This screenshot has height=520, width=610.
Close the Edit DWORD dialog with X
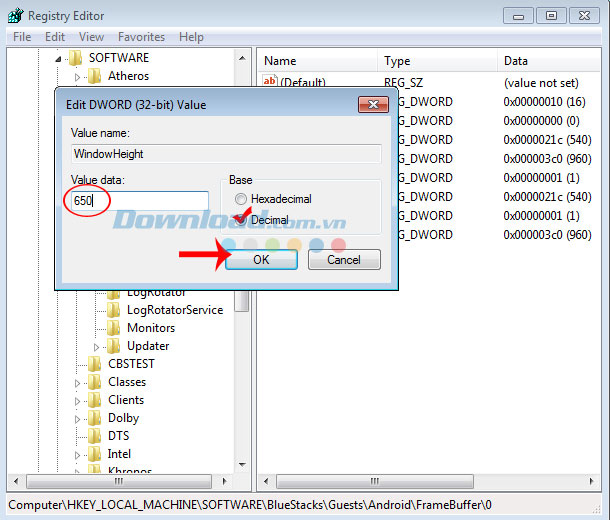[373, 105]
